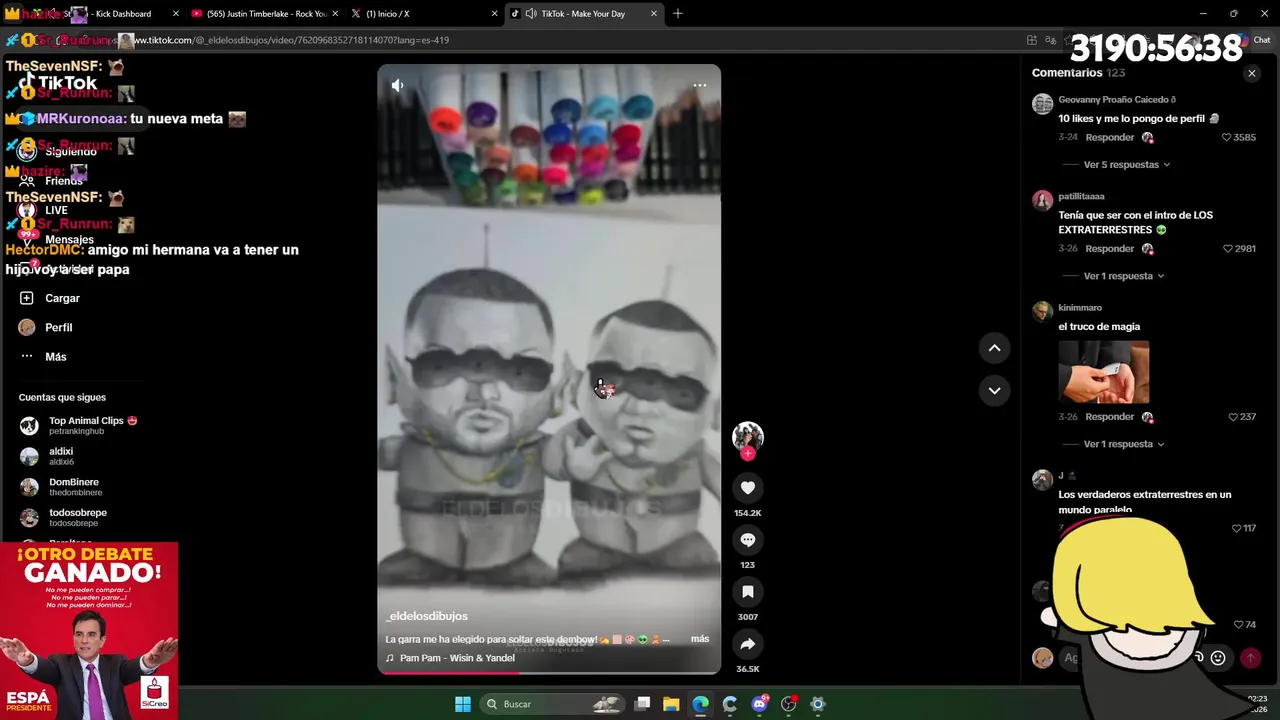Expand video caption with 'más'

point(700,639)
